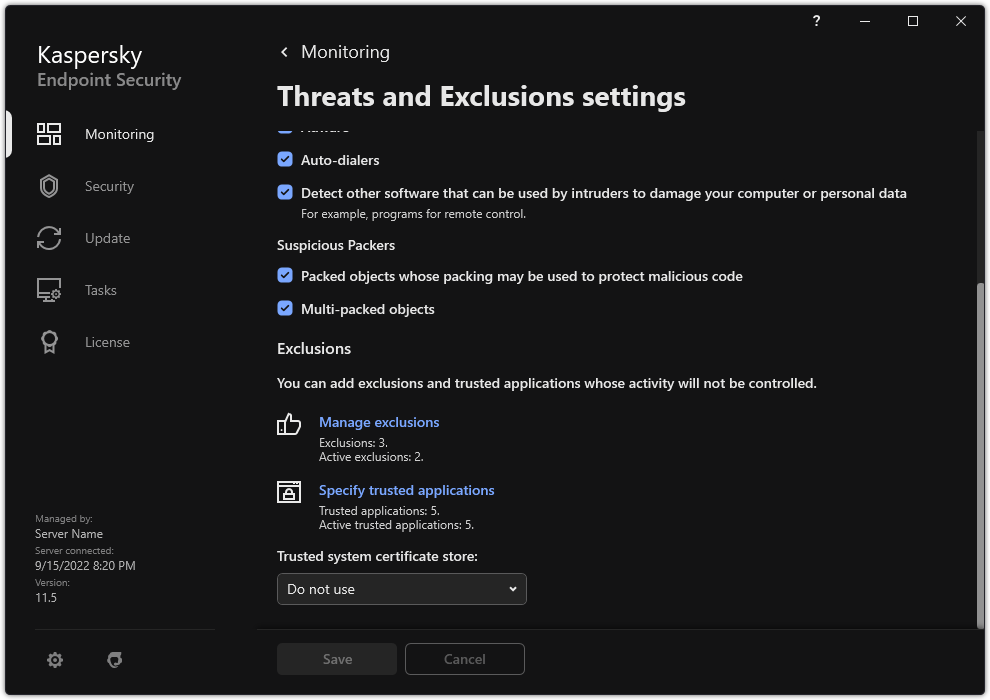Screen dimensions: 990x700
Task: Open help using the question mark
Action: pos(817,21)
